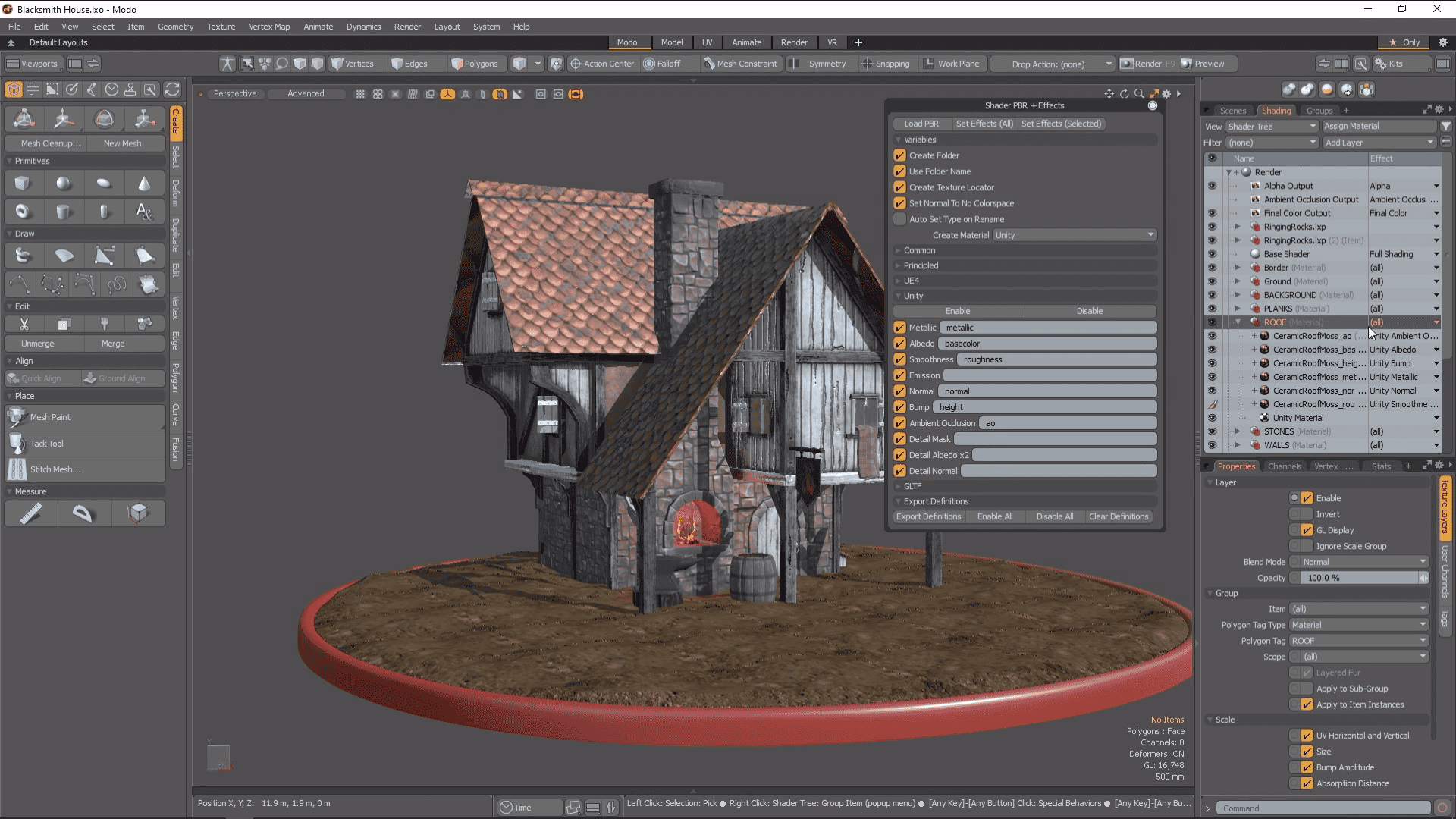This screenshot has width=1456, height=819.
Task: Enable Auto Set Type on Rename
Action: click(x=900, y=219)
